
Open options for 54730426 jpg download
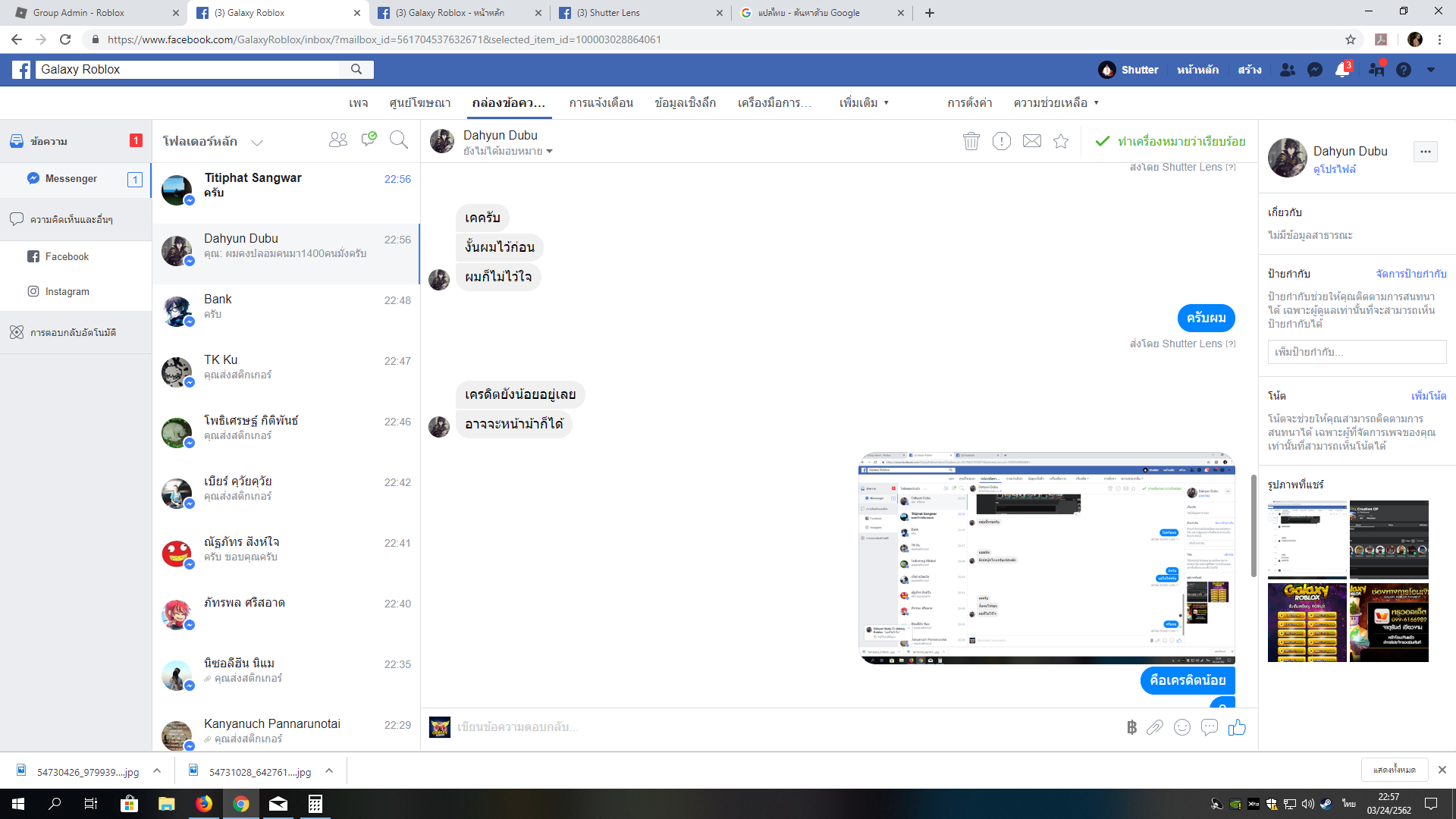[x=157, y=771]
